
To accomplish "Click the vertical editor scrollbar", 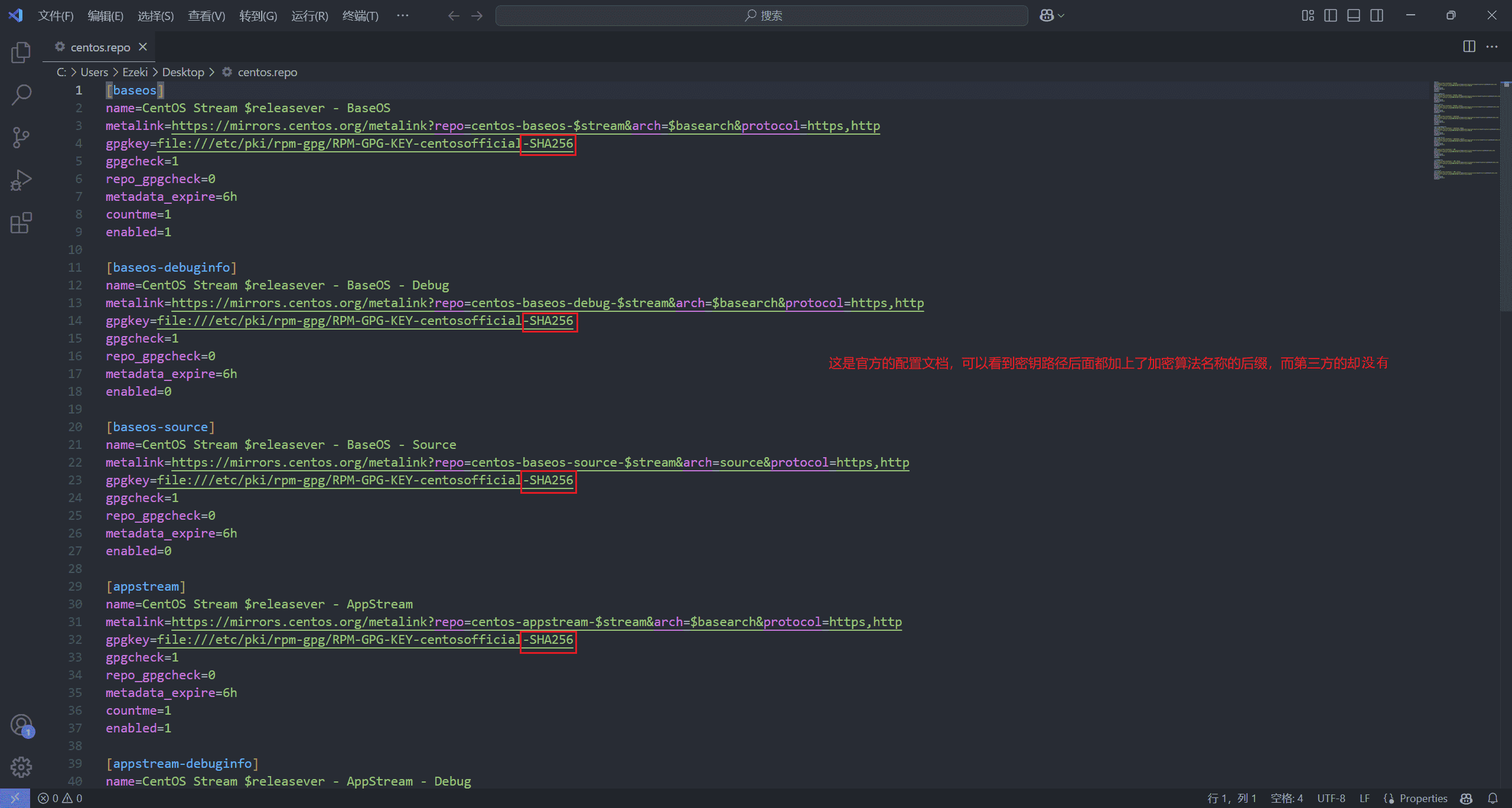I will [1506, 196].
